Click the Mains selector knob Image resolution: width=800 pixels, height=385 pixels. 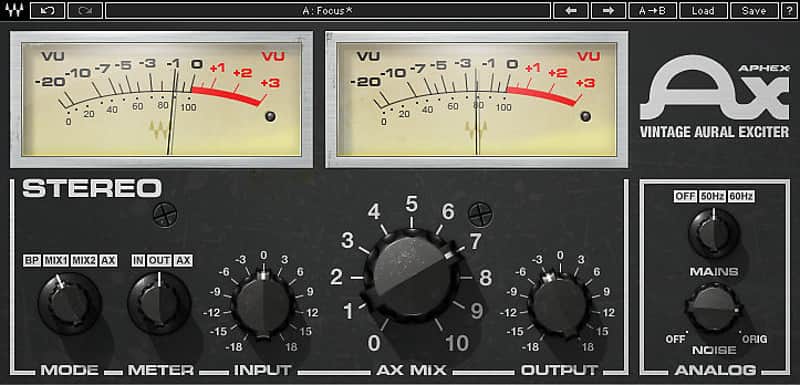714,234
